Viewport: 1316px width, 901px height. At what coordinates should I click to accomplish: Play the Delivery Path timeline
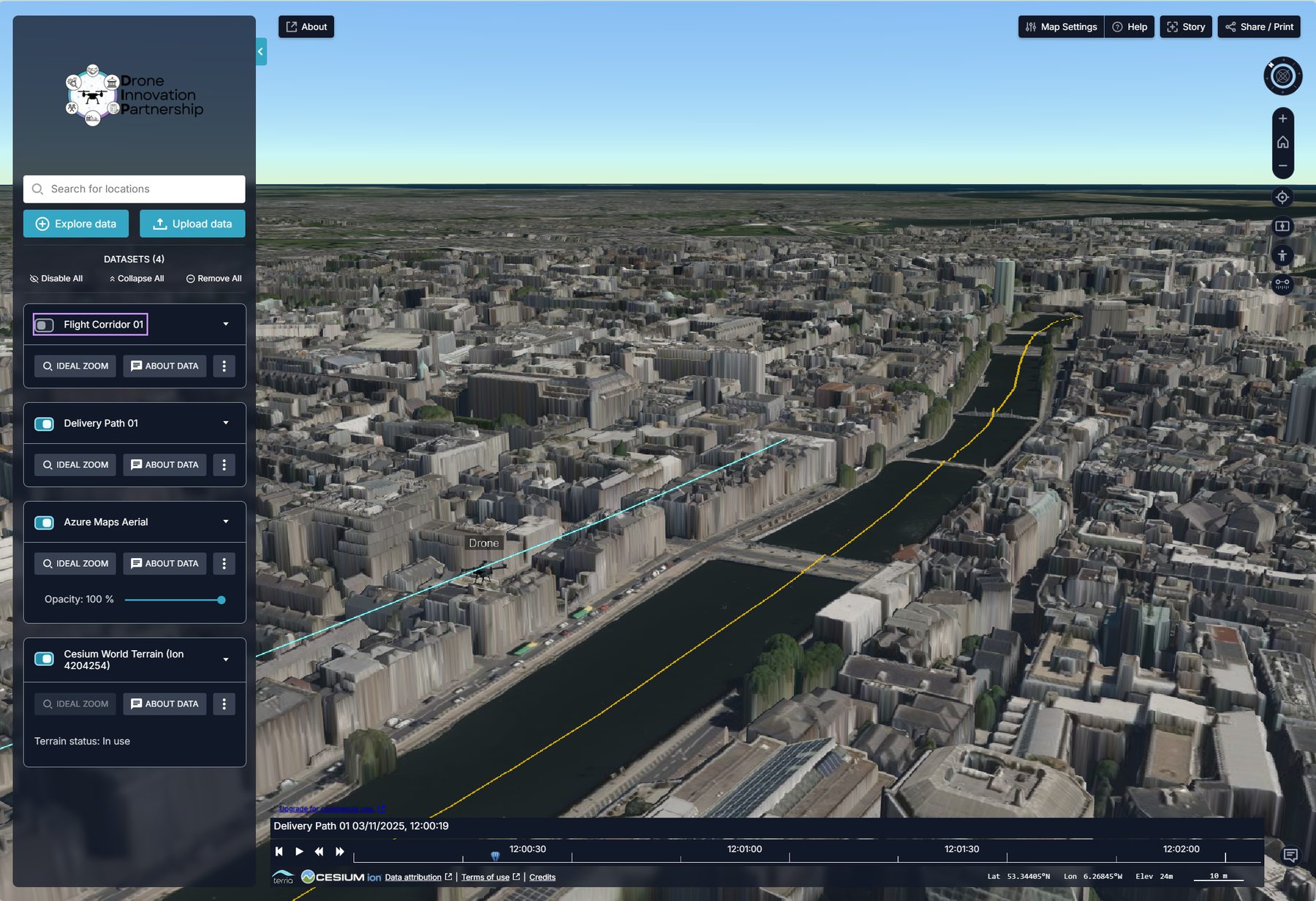(299, 851)
